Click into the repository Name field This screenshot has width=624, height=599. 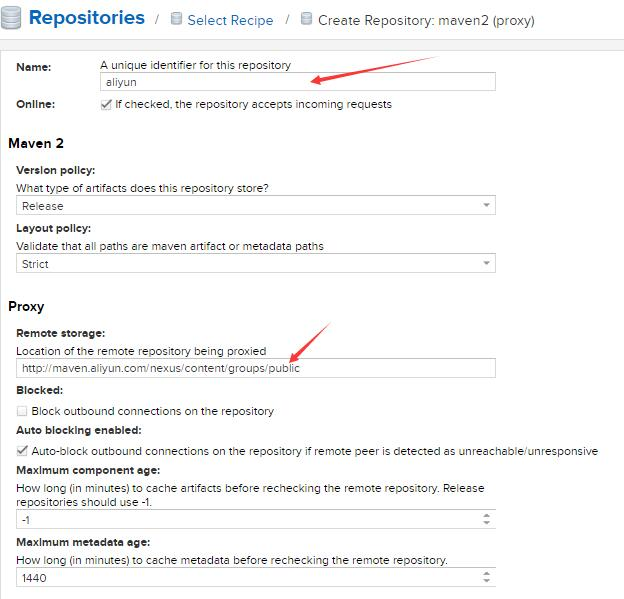point(298,82)
